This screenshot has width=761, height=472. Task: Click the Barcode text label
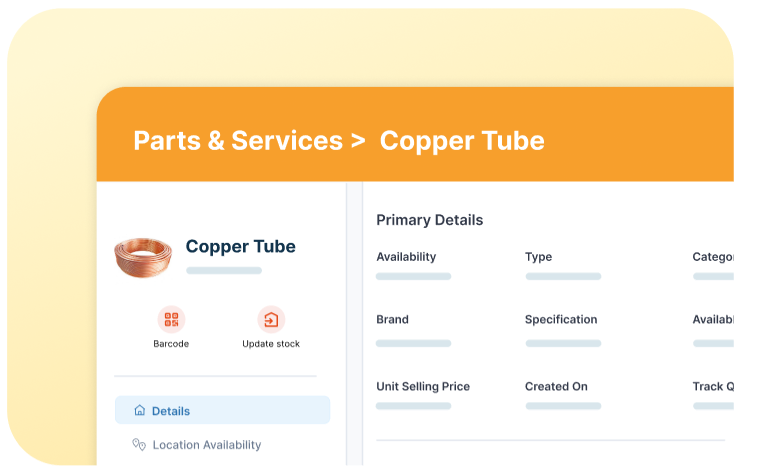coord(171,343)
